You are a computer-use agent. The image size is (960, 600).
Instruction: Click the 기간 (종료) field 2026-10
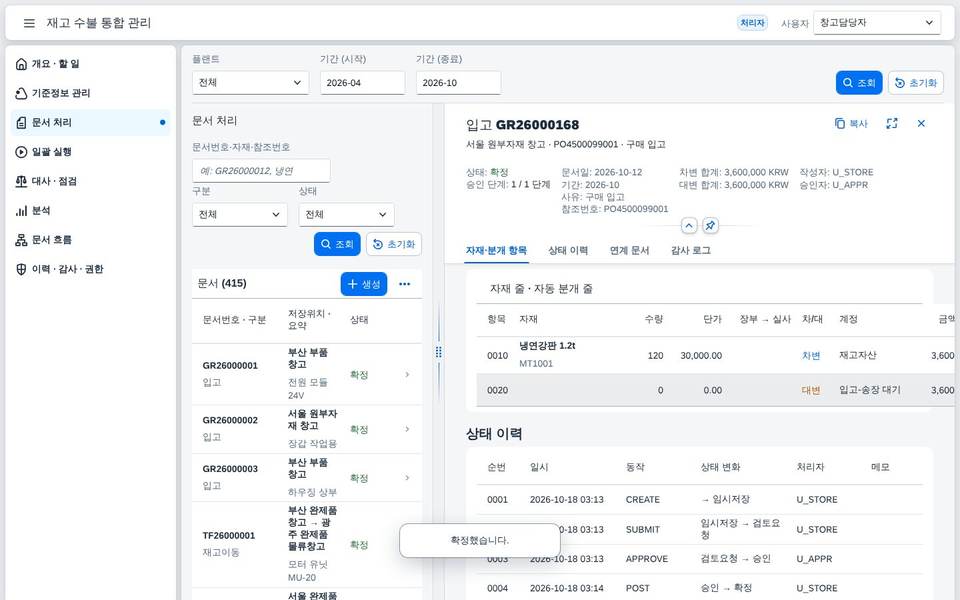458,83
